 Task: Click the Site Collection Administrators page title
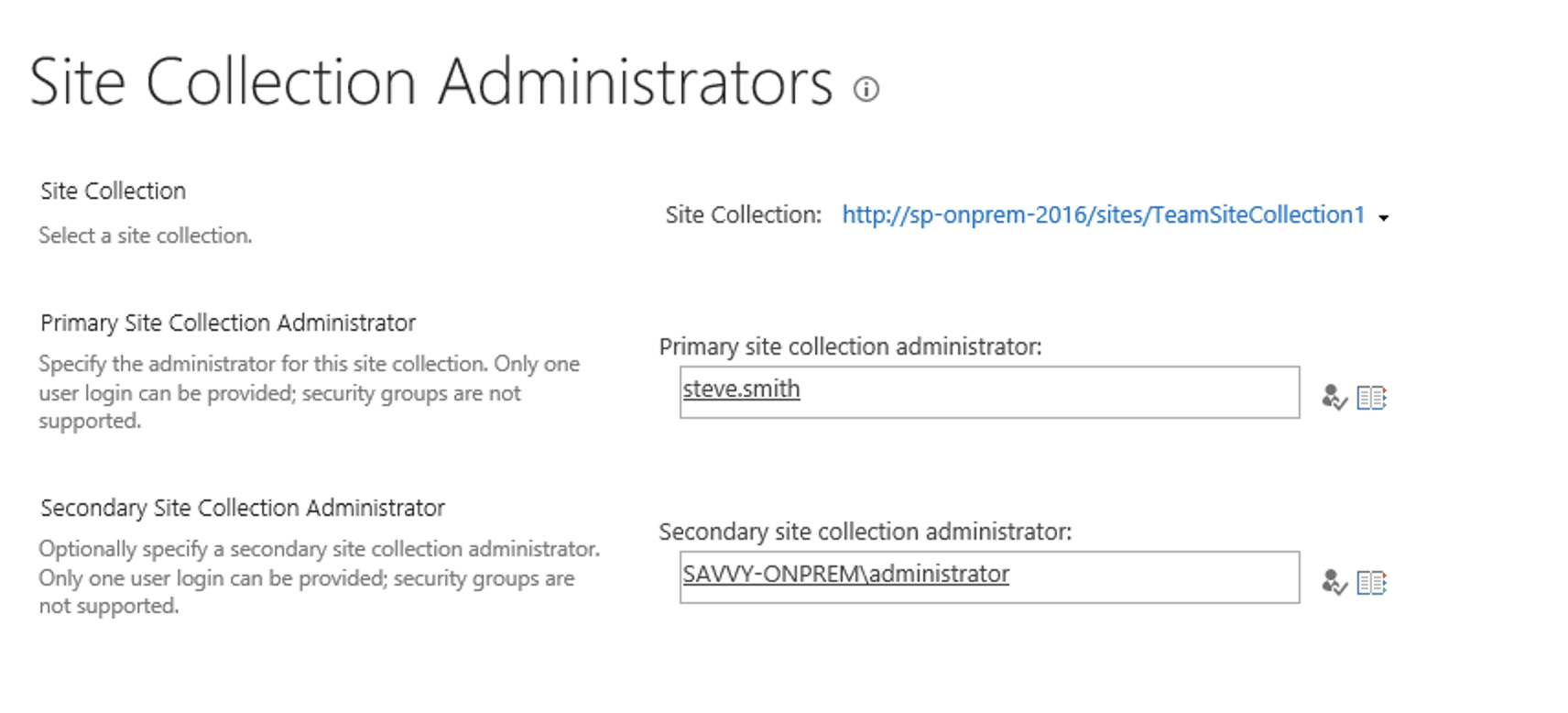pos(430,82)
